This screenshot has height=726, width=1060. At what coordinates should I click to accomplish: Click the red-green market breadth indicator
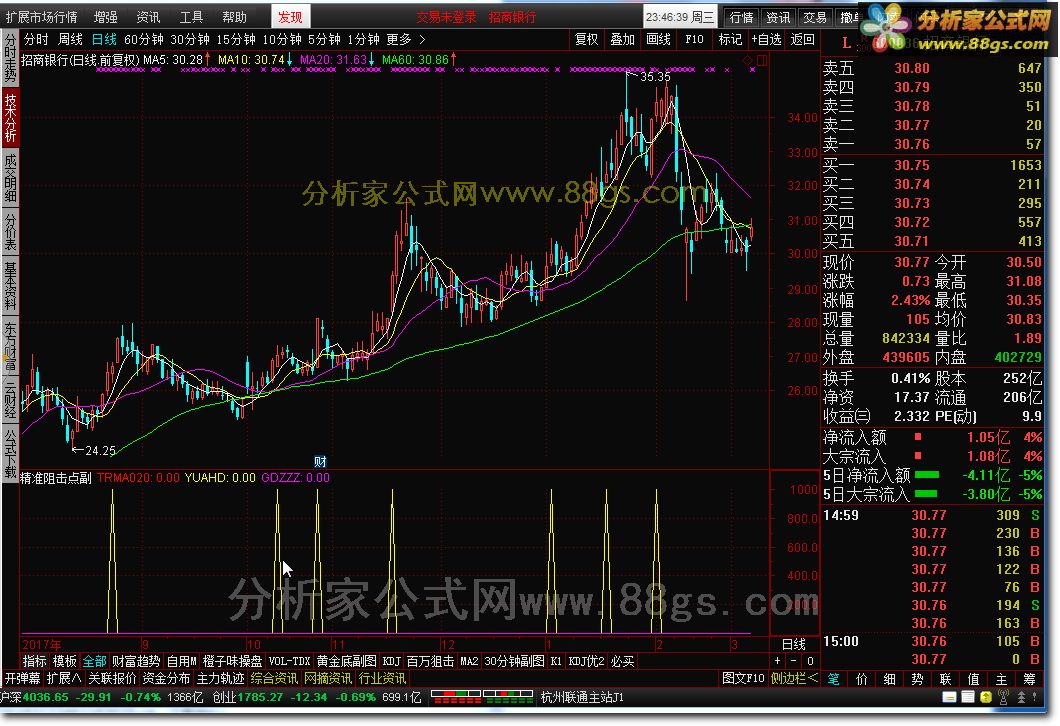[x=481, y=697]
